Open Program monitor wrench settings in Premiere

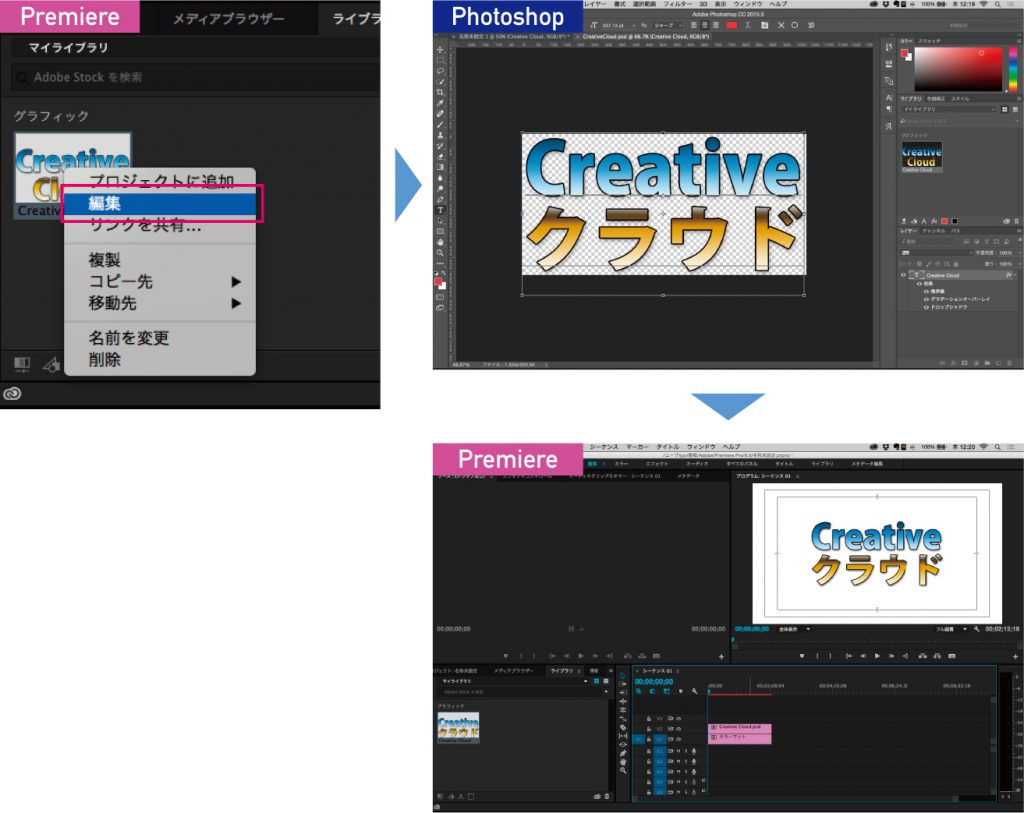coord(976,629)
